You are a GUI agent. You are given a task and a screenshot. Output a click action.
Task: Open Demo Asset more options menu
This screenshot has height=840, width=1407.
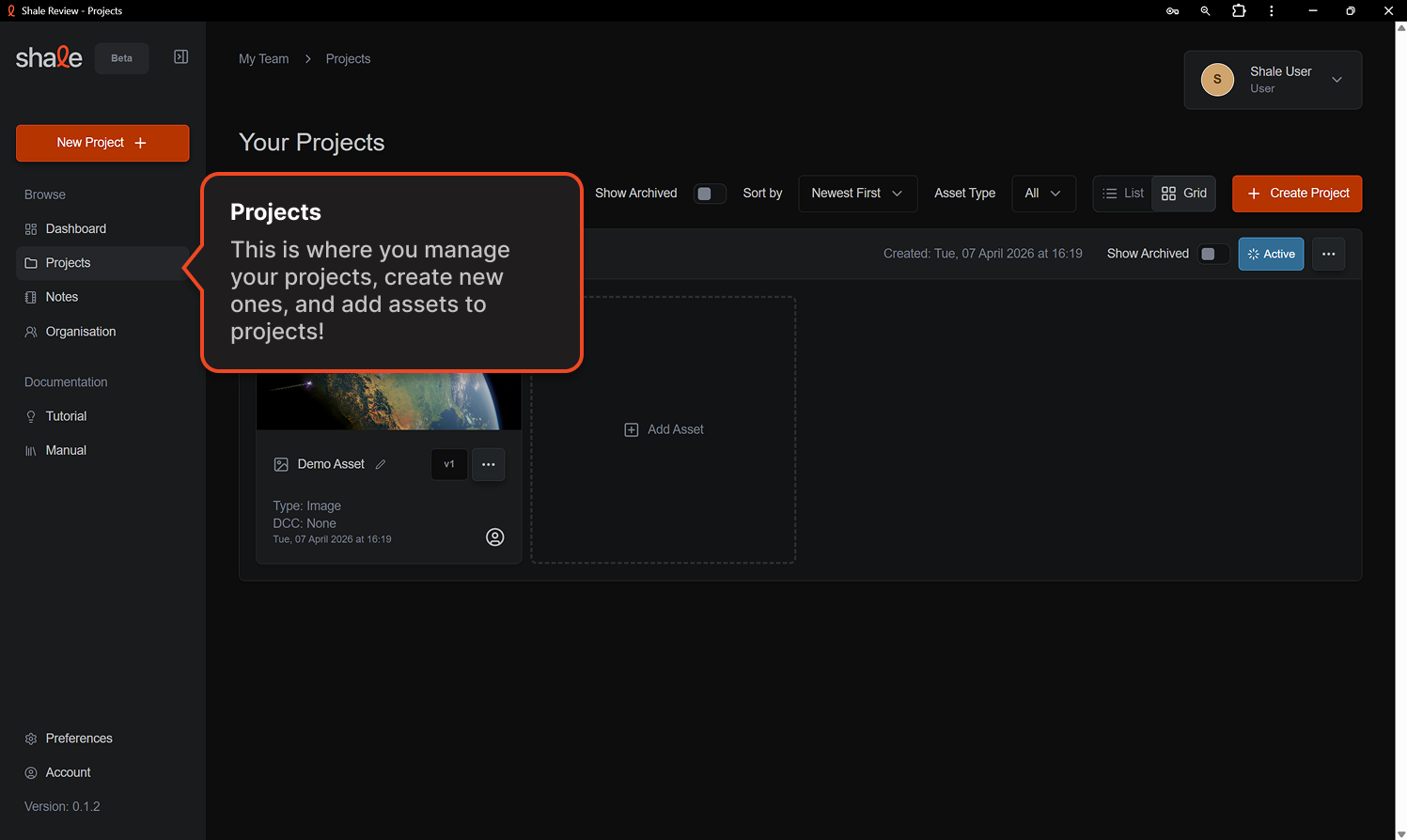click(488, 464)
